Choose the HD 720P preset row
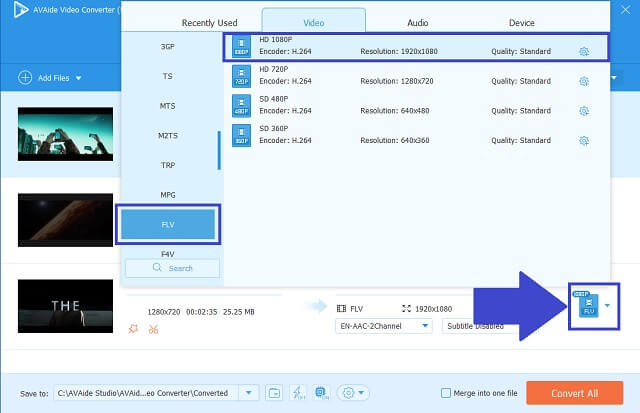Screen dimensions: 640x413 coord(416,76)
